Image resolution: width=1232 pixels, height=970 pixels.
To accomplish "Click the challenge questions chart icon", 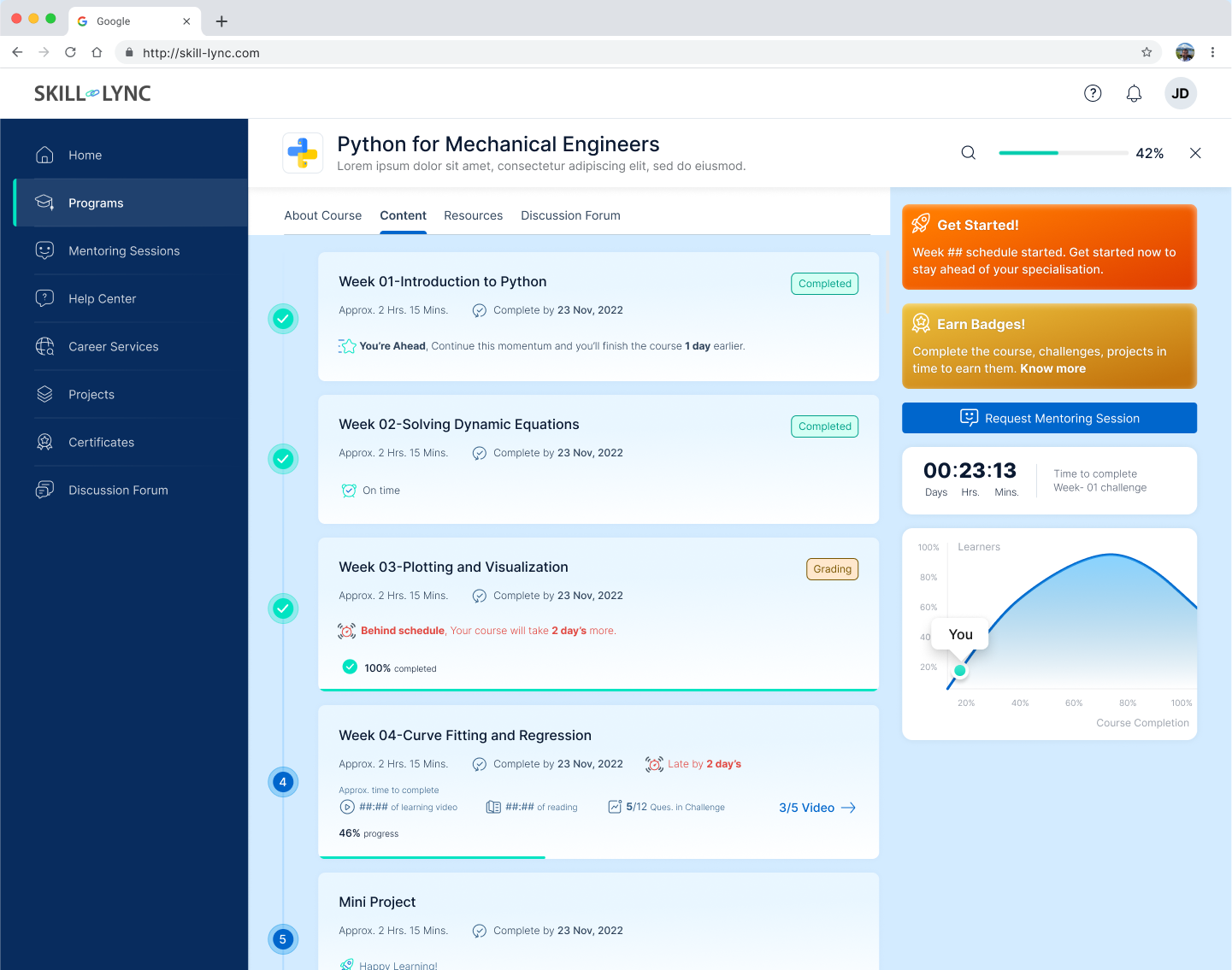I will [x=615, y=807].
